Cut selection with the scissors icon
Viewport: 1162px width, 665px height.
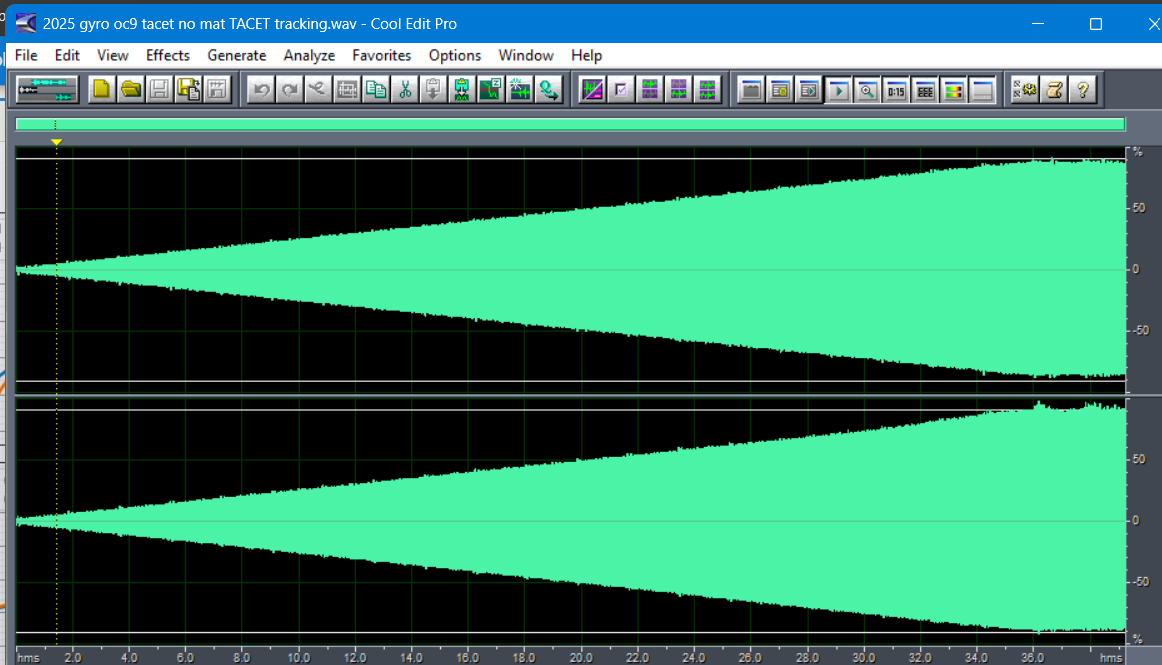point(405,90)
